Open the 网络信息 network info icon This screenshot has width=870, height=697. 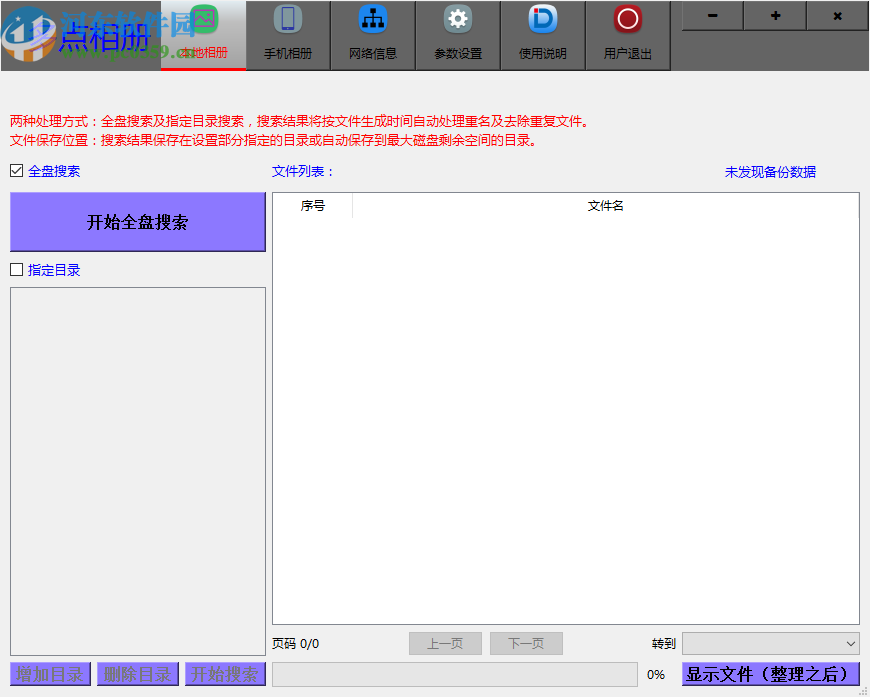373,20
